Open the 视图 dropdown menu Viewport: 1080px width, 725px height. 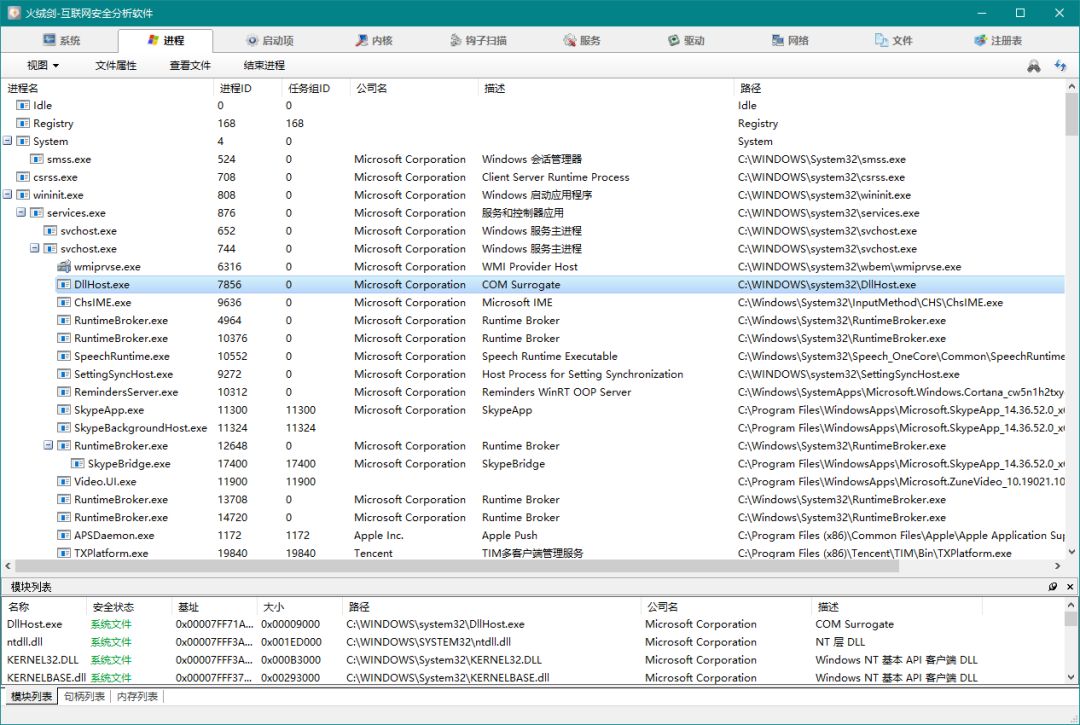pyautogui.click(x=43, y=66)
